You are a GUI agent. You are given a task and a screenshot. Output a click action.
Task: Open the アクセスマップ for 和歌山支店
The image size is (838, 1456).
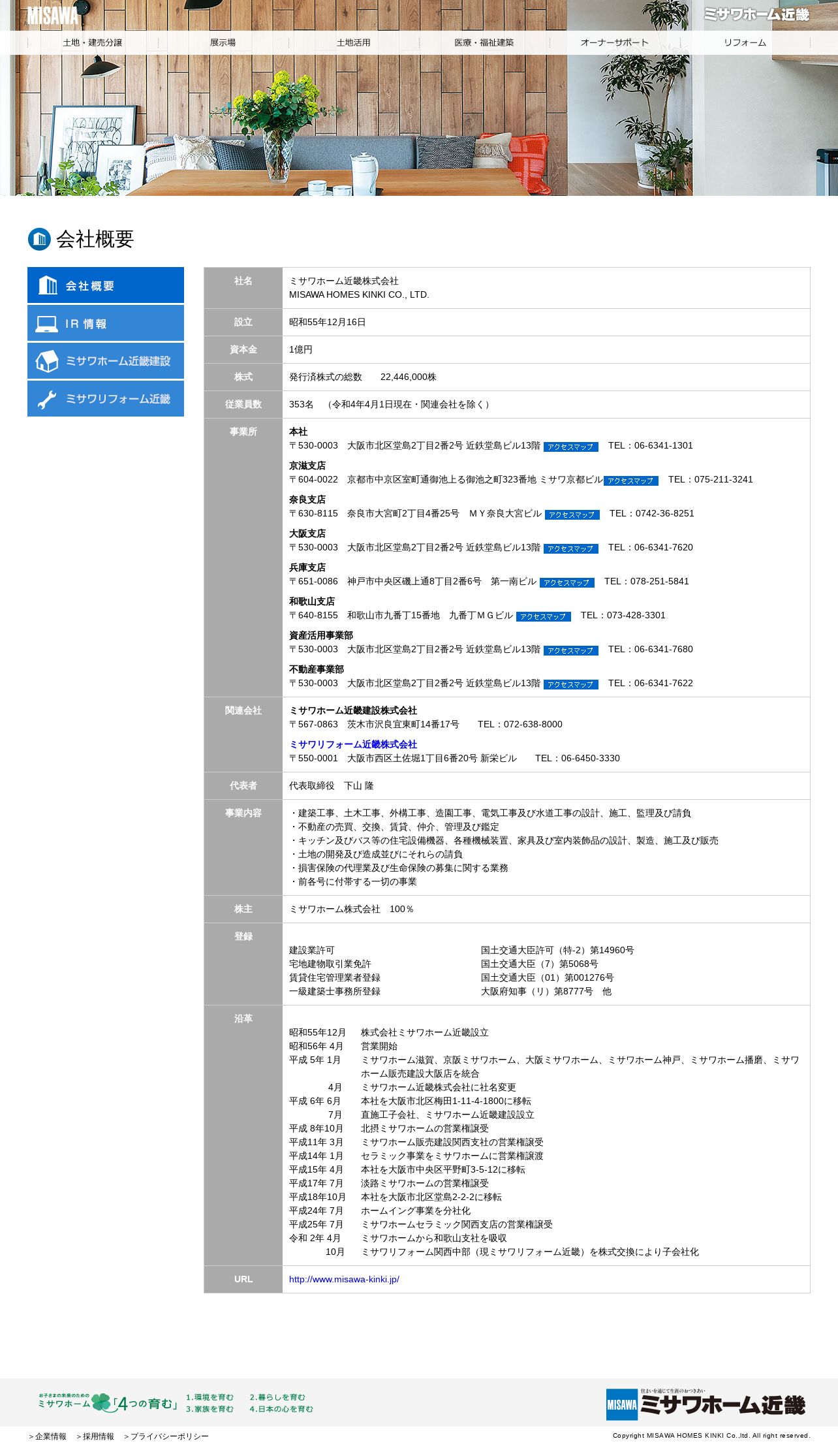click(x=544, y=616)
